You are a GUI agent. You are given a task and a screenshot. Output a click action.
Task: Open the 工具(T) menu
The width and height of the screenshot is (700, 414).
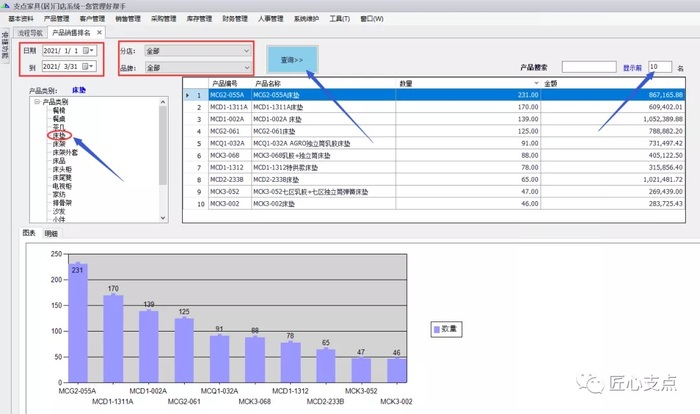coord(340,19)
